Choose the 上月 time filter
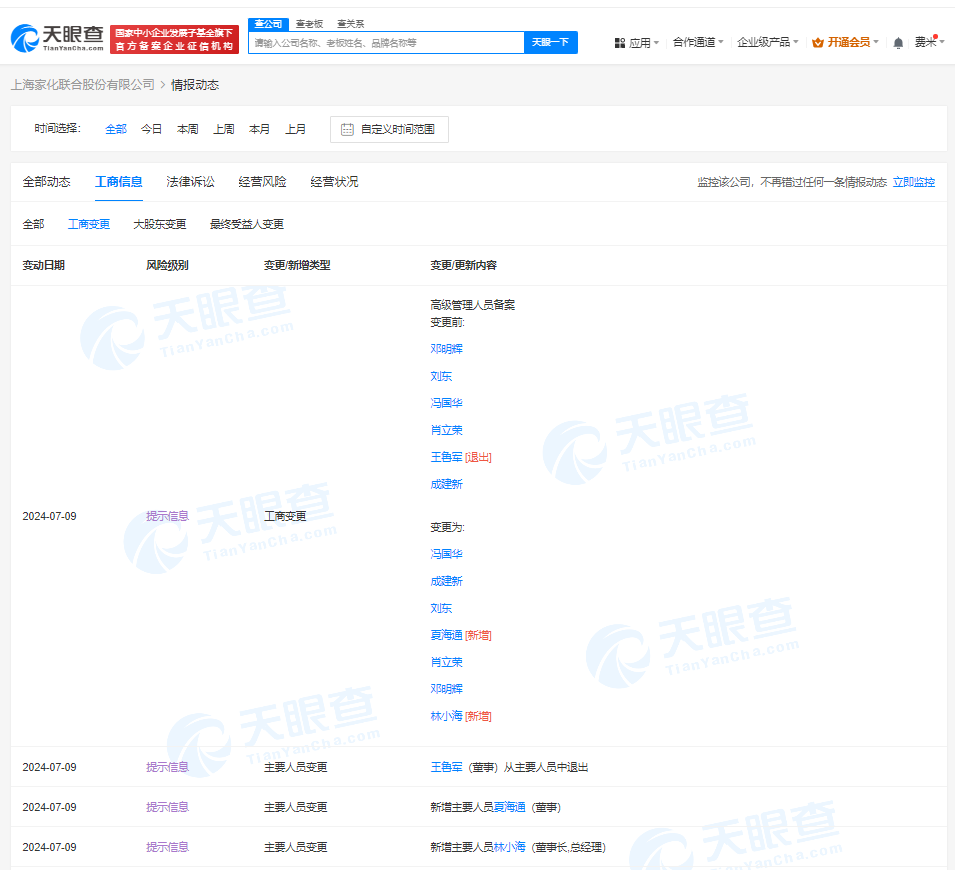 [295, 129]
